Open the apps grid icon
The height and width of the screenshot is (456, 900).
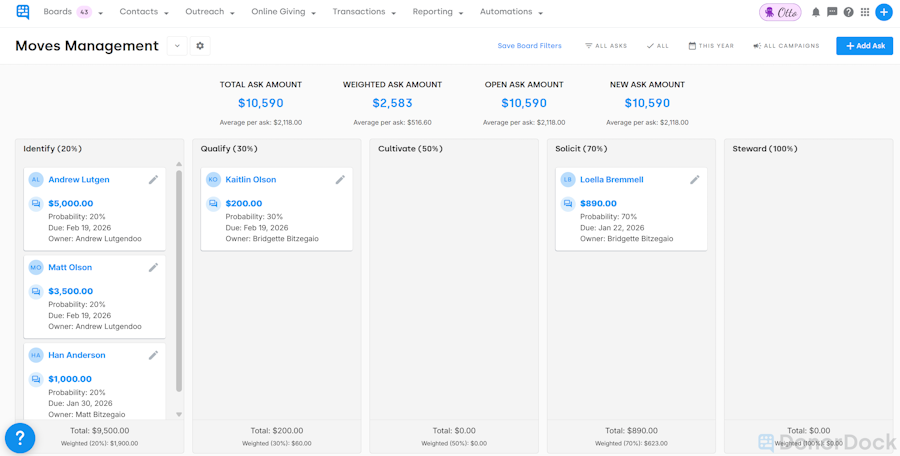pyautogui.click(x=865, y=12)
